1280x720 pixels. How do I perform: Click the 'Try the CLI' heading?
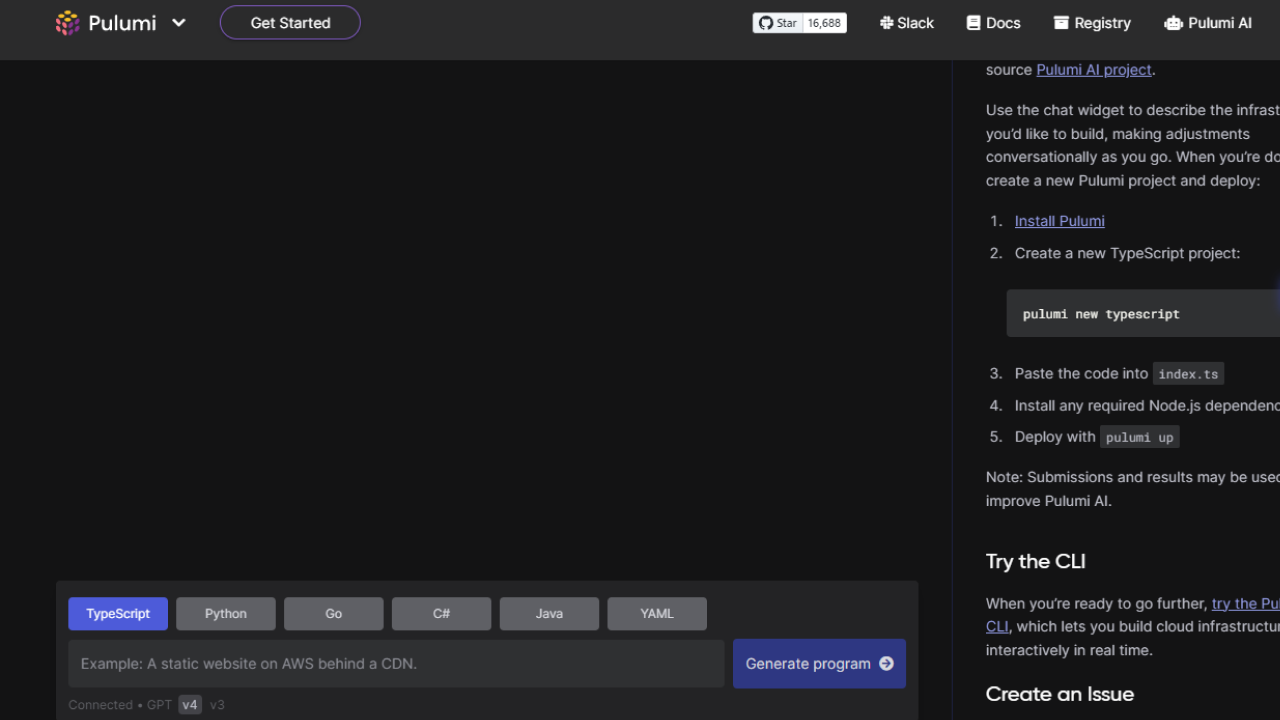(x=1035, y=562)
